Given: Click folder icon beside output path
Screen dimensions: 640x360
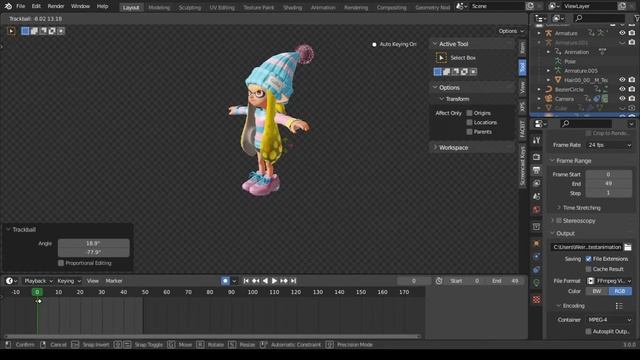Looking at the screenshot, I should pos(628,247).
